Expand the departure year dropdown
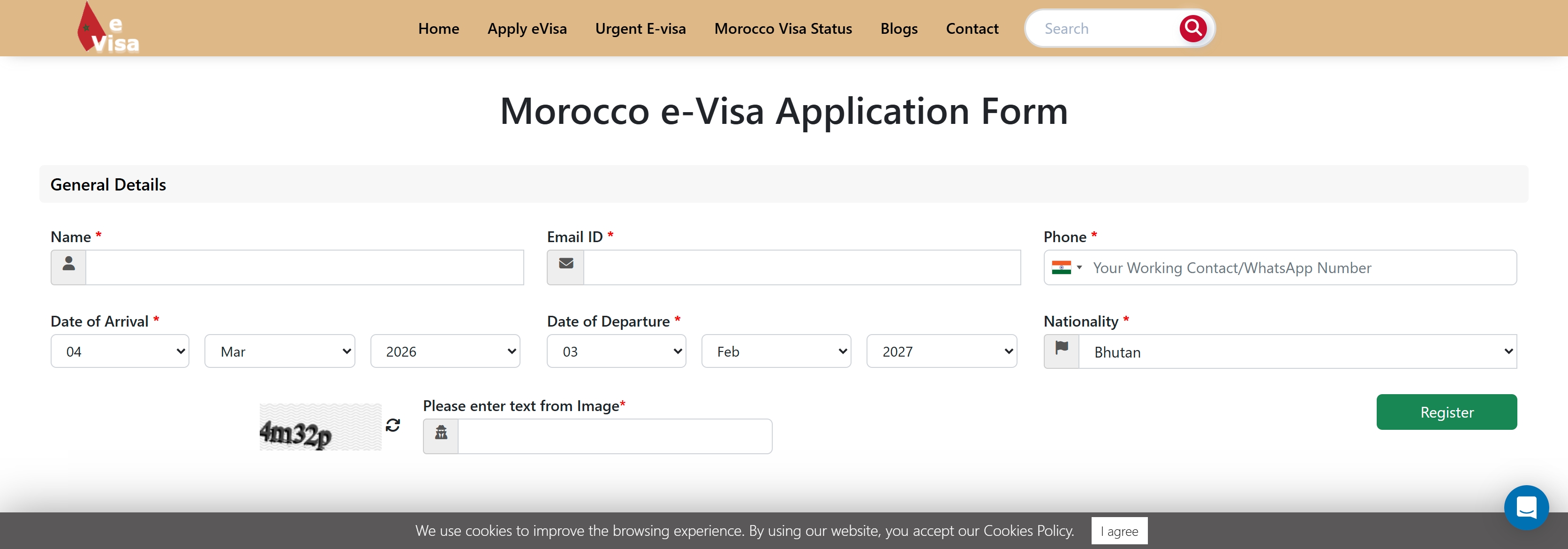This screenshot has width=1568, height=549. 941,351
